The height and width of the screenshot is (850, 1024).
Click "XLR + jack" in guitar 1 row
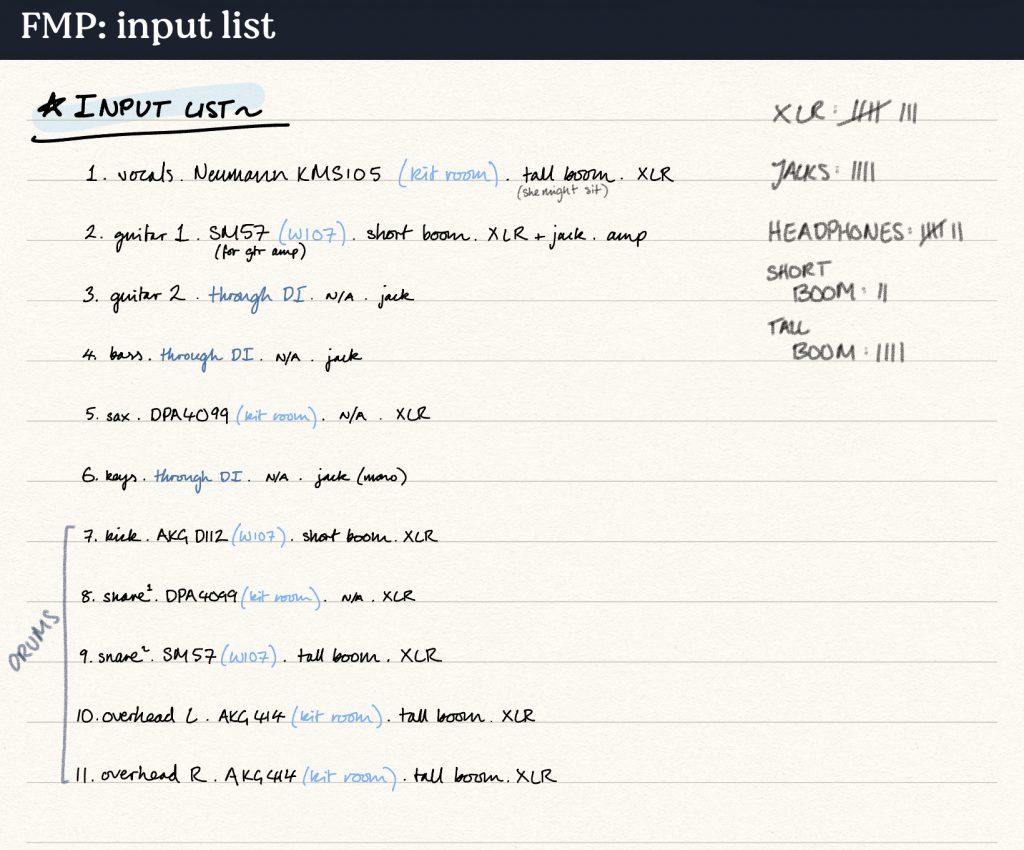point(536,235)
